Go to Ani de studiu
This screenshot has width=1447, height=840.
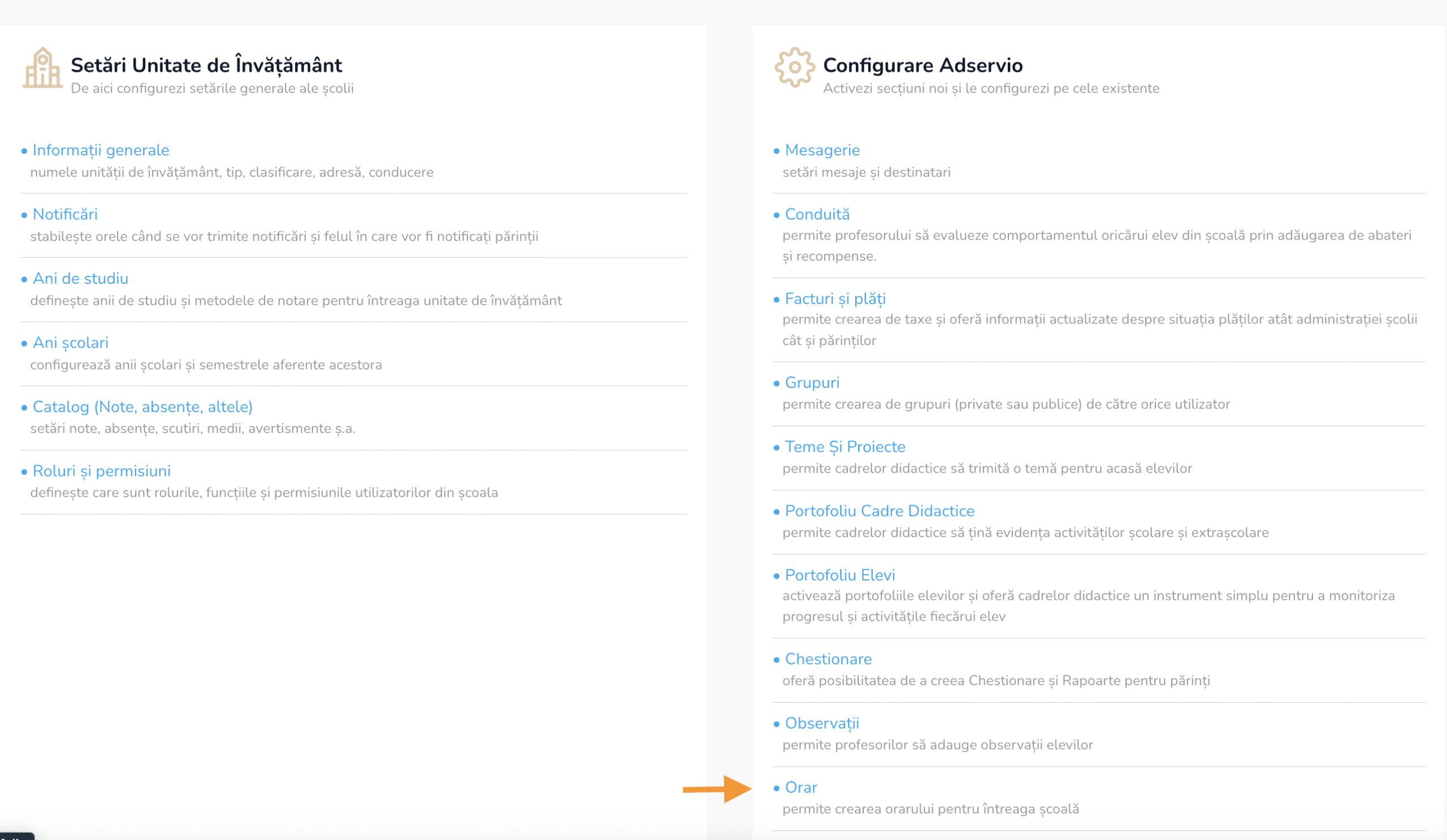(x=80, y=279)
